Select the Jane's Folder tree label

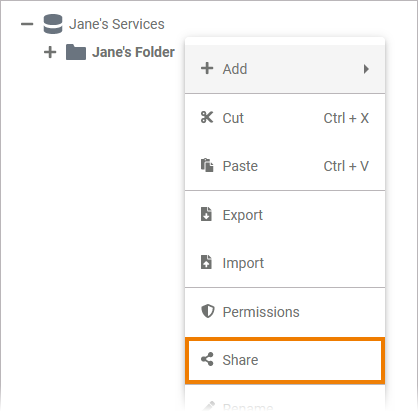tap(133, 52)
